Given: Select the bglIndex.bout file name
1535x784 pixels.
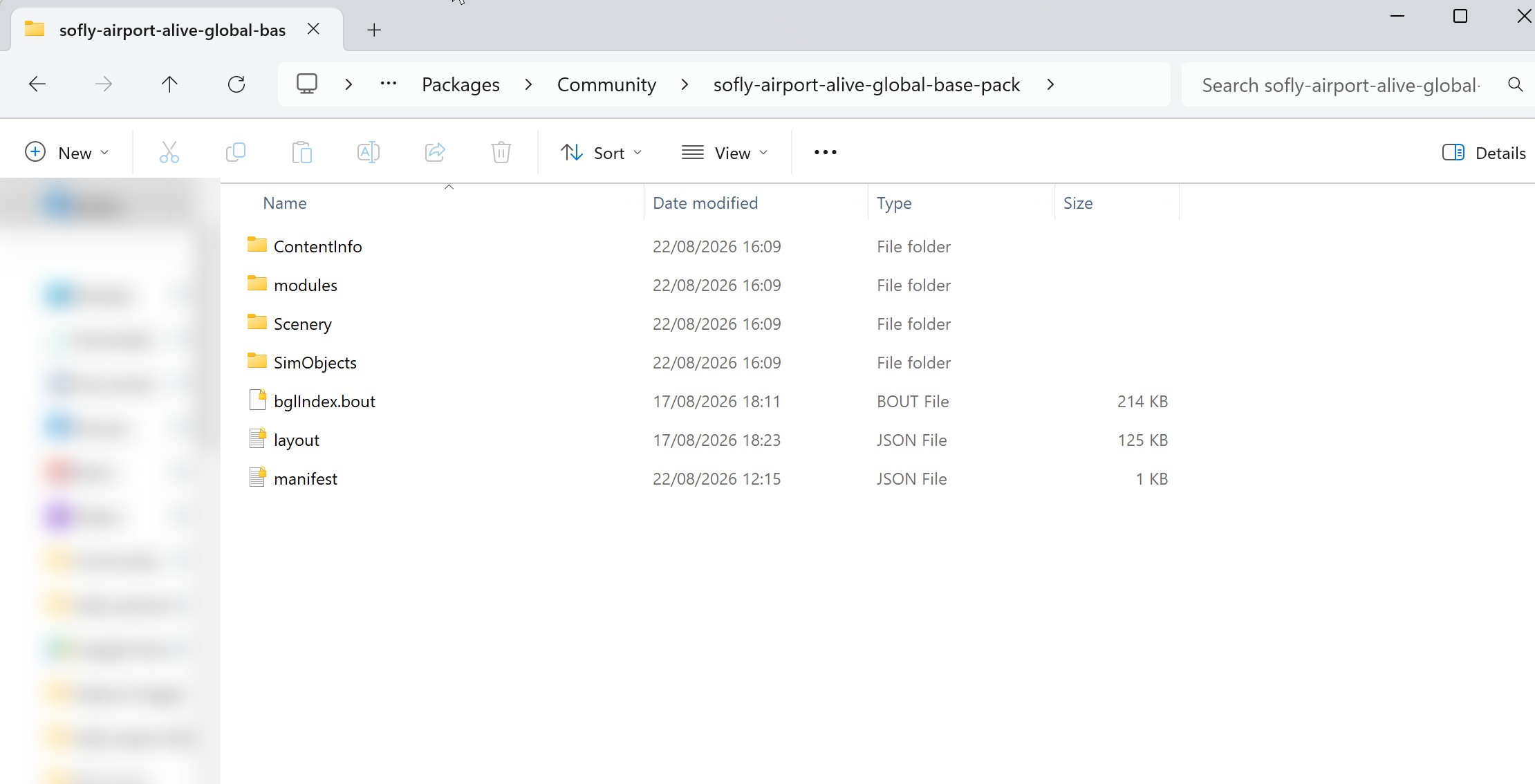Looking at the screenshot, I should point(324,402).
